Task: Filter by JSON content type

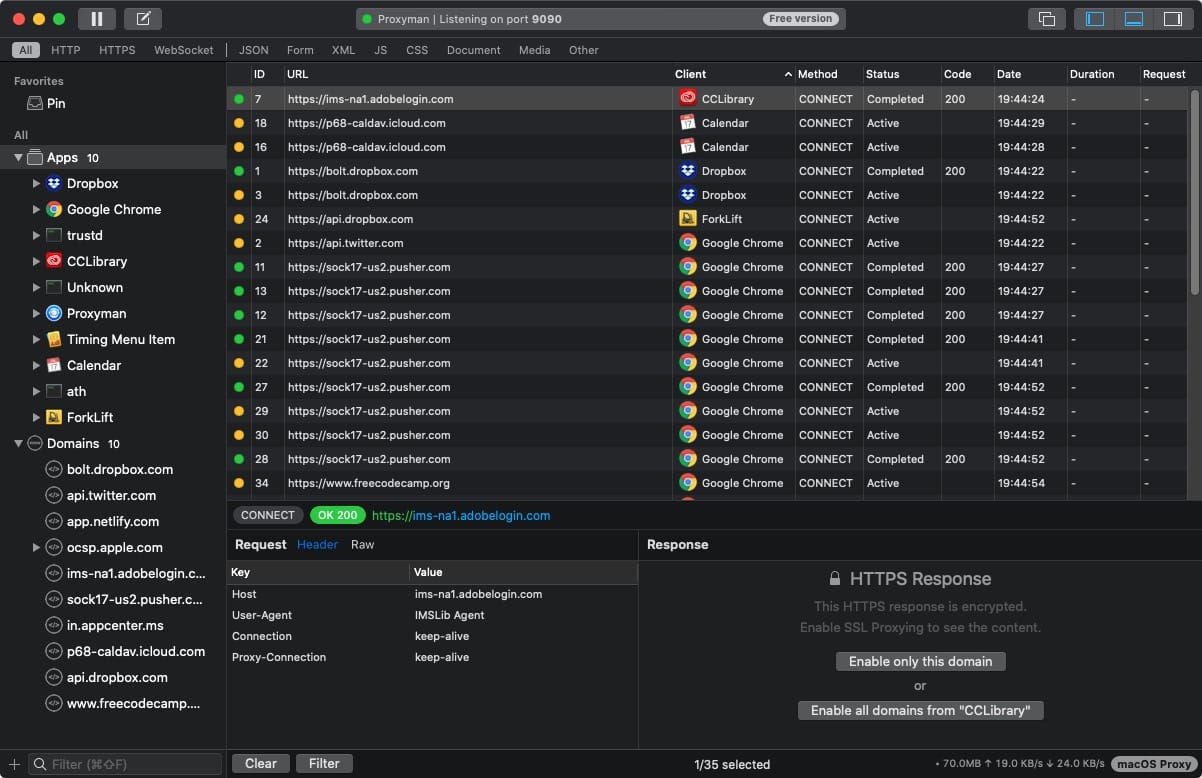Action: tap(254, 50)
